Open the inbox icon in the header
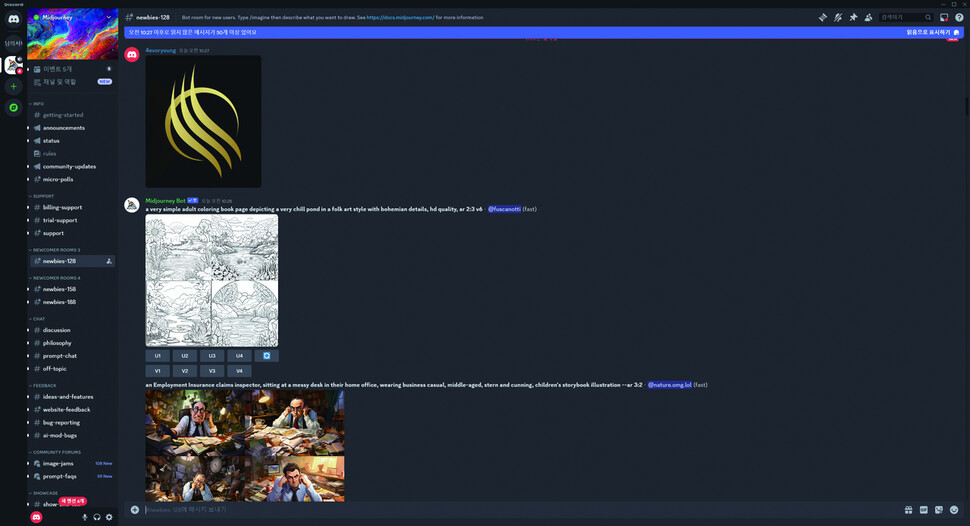970x526 pixels. pos(943,17)
